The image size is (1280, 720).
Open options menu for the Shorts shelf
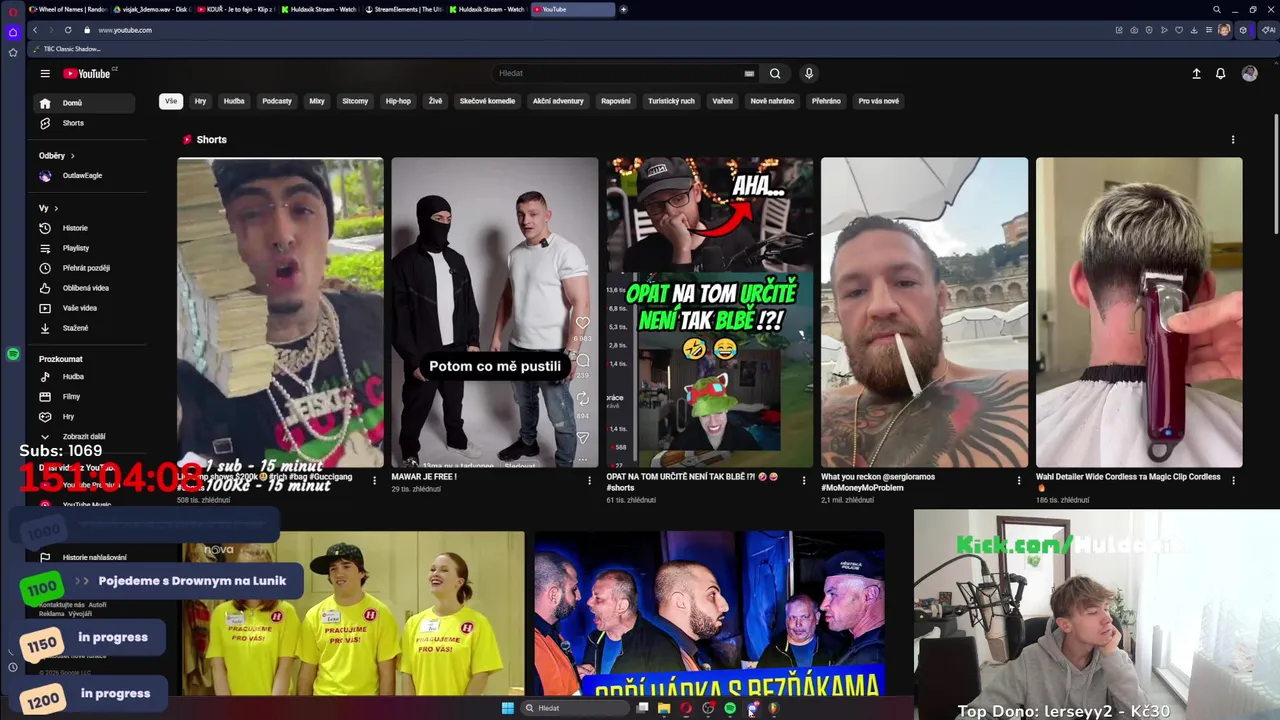[1233, 140]
